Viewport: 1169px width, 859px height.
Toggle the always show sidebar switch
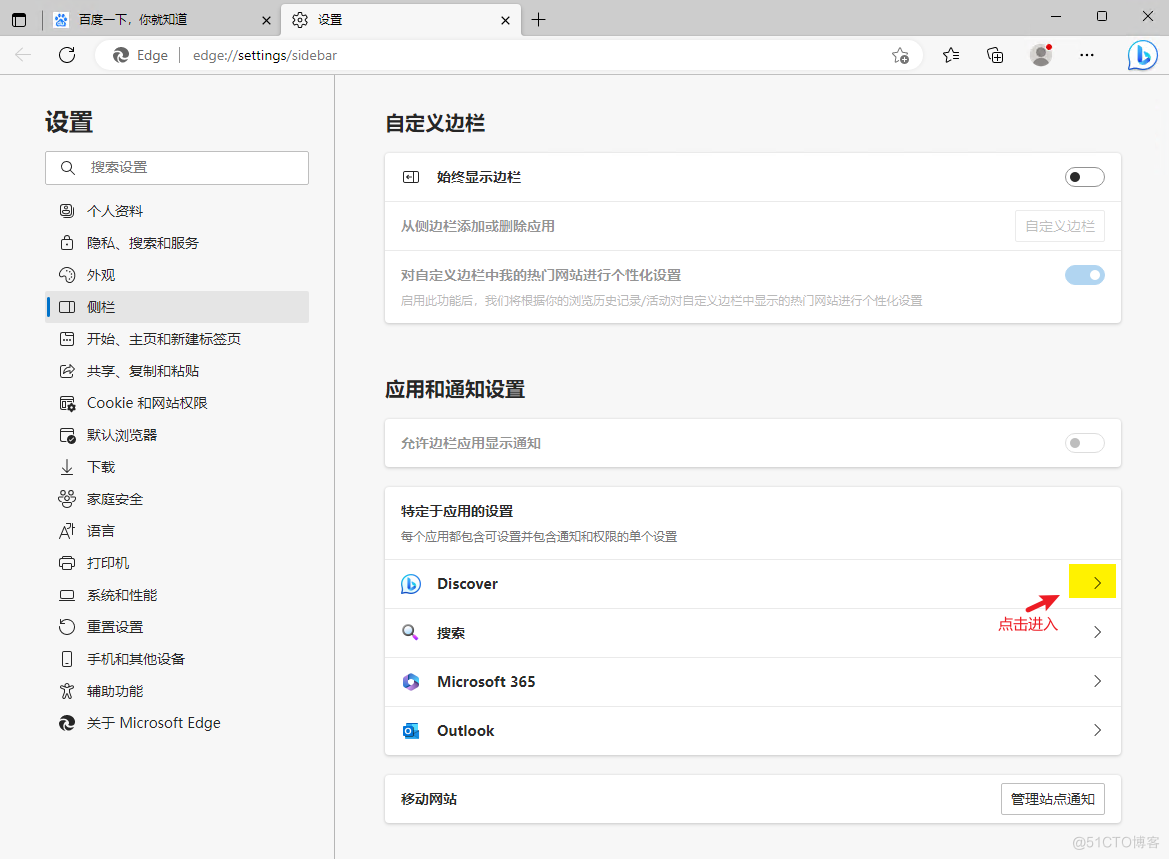[1084, 177]
